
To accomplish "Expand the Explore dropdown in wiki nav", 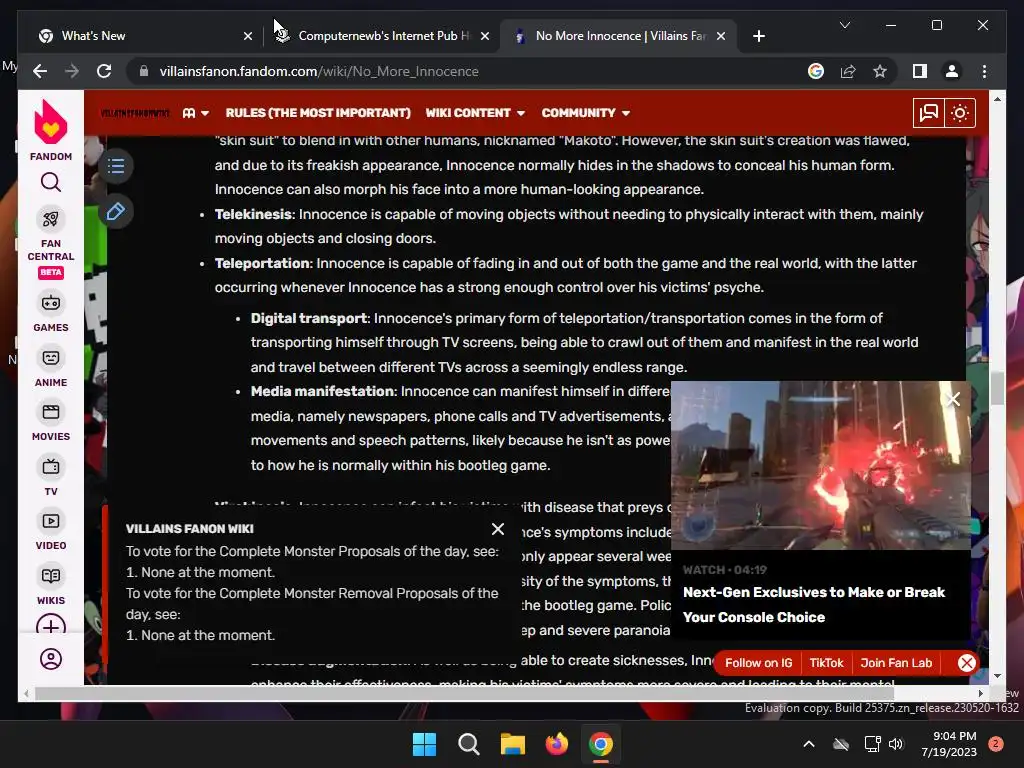I will tap(196, 113).
